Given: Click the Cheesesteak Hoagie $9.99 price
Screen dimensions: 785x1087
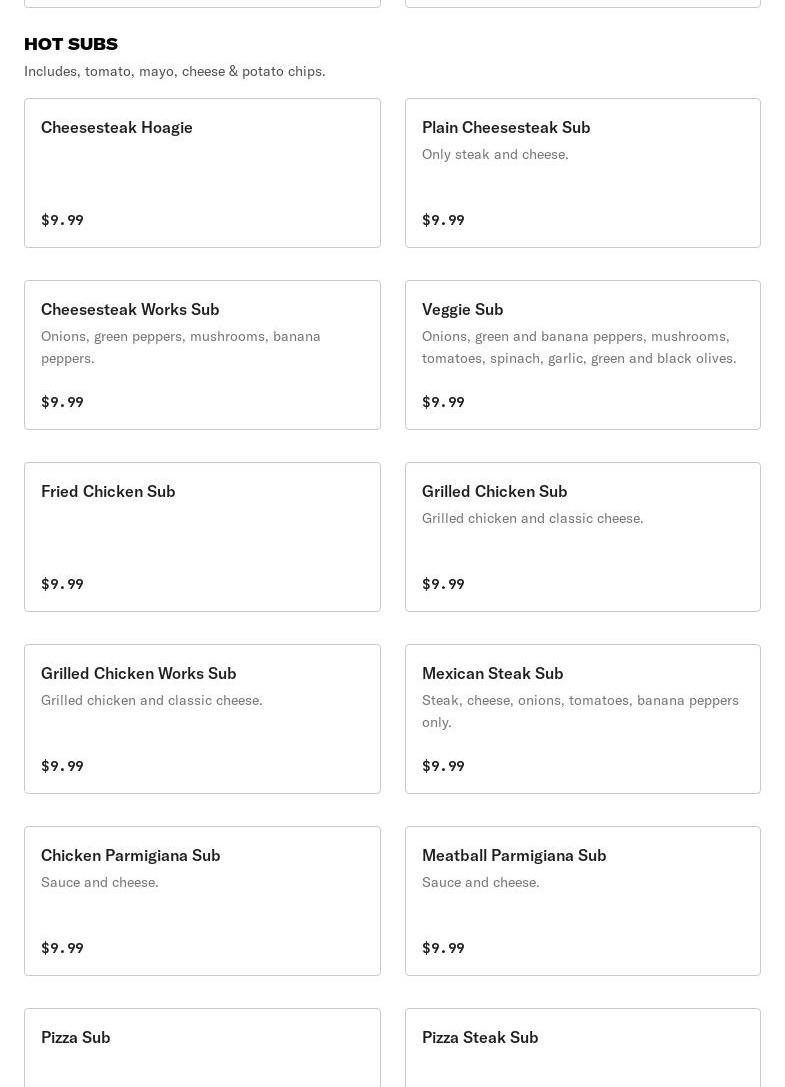Looking at the screenshot, I should click(x=62, y=220).
